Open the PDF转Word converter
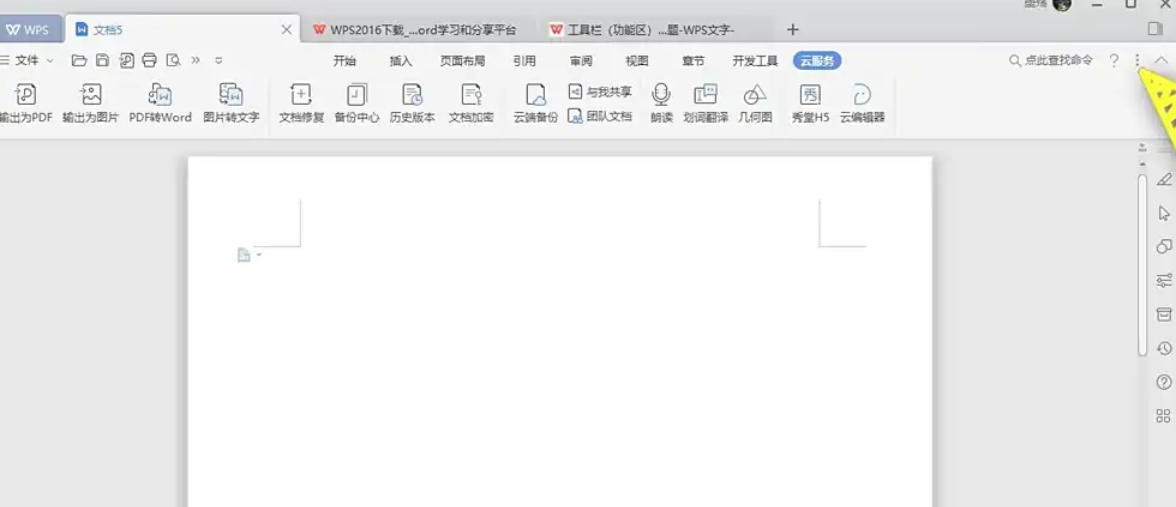Viewport: 1176px width, 507px height. (160, 103)
